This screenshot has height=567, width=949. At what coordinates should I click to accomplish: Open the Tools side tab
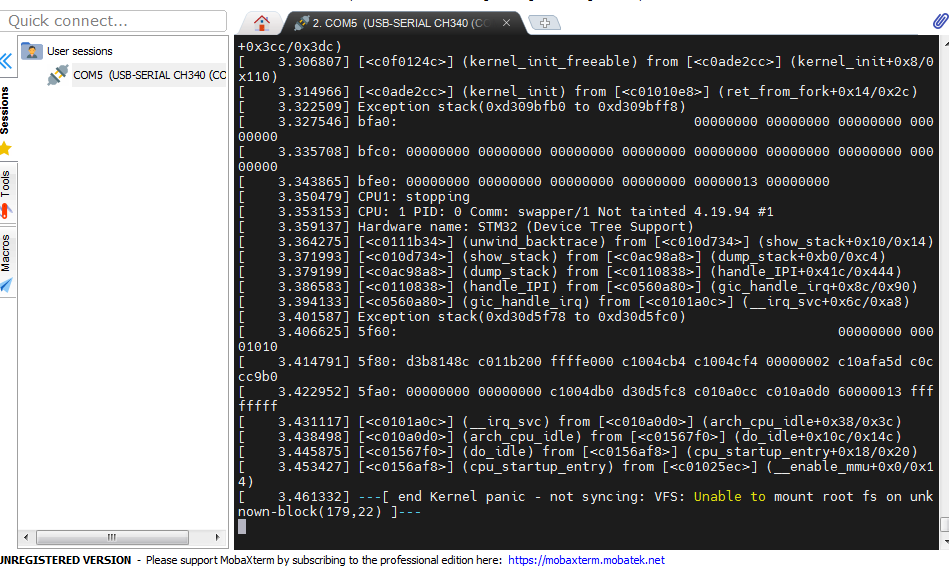click(5, 183)
